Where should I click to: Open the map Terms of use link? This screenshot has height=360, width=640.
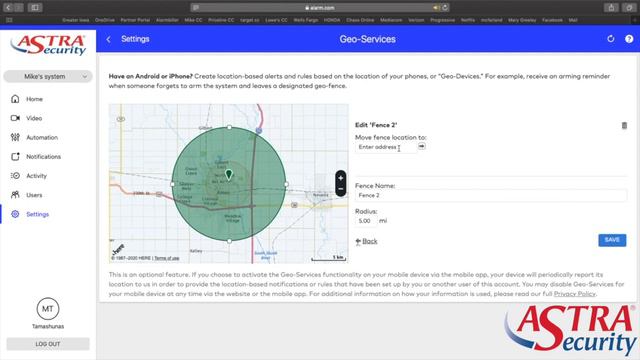[167, 258]
